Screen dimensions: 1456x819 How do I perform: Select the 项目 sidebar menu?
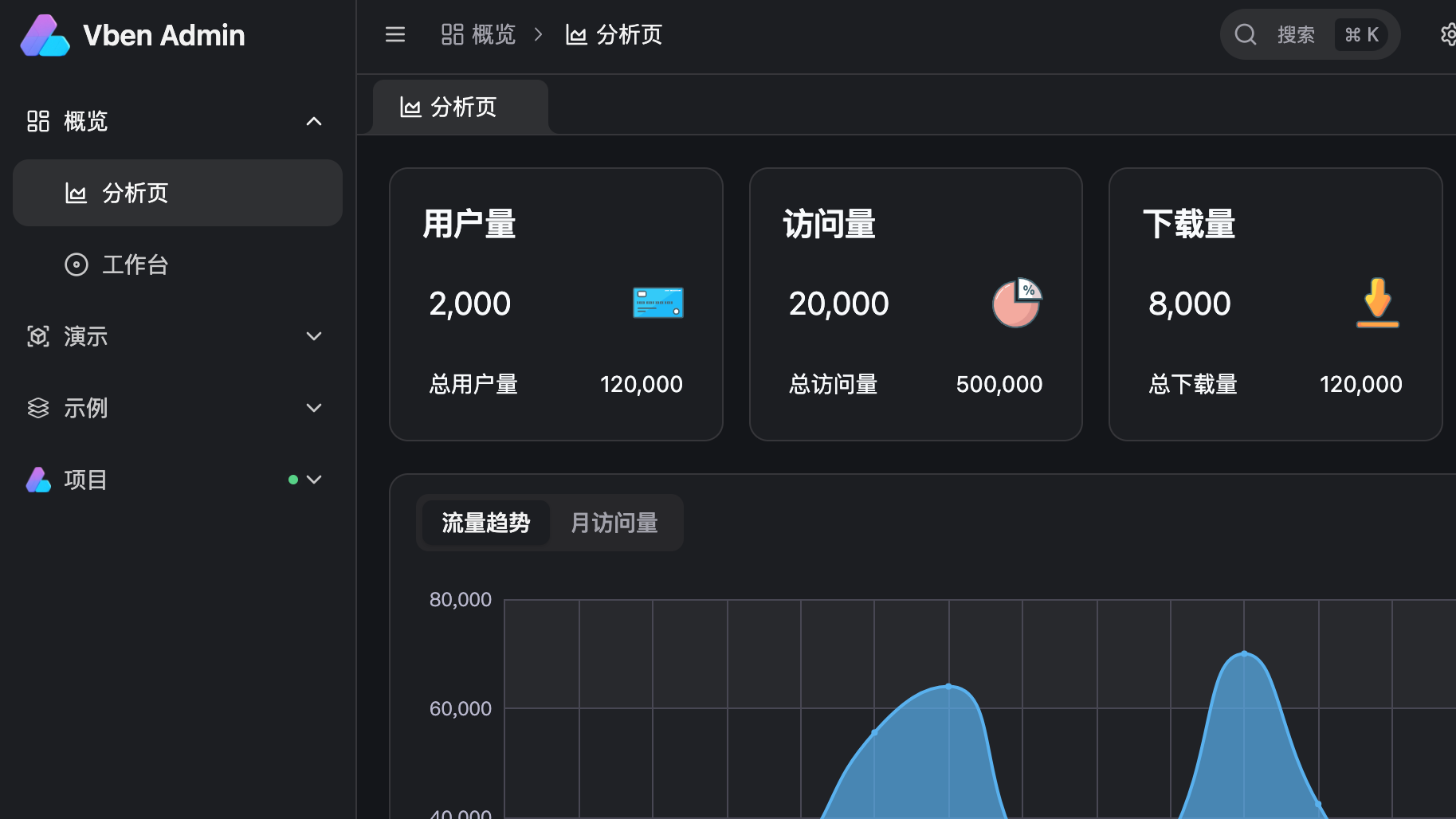[178, 480]
